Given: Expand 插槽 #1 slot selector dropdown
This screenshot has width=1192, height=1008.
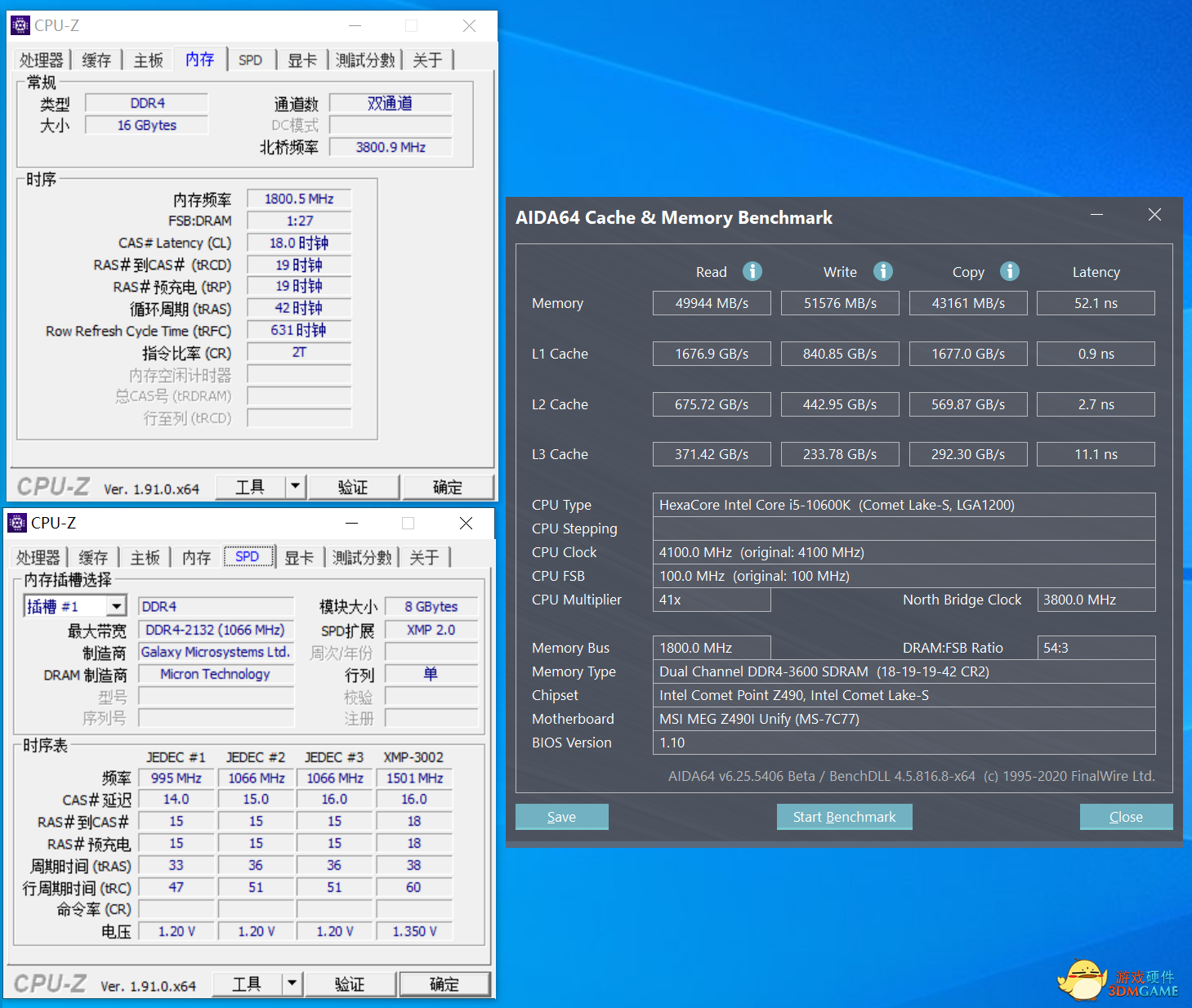Looking at the screenshot, I should point(117,606).
